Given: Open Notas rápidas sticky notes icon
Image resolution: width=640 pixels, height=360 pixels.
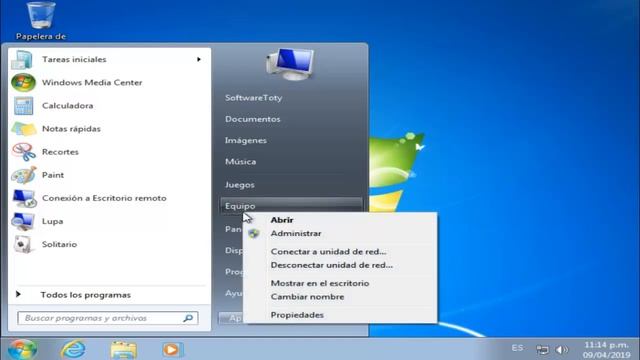Looking at the screenshot, I should [24, 129].
